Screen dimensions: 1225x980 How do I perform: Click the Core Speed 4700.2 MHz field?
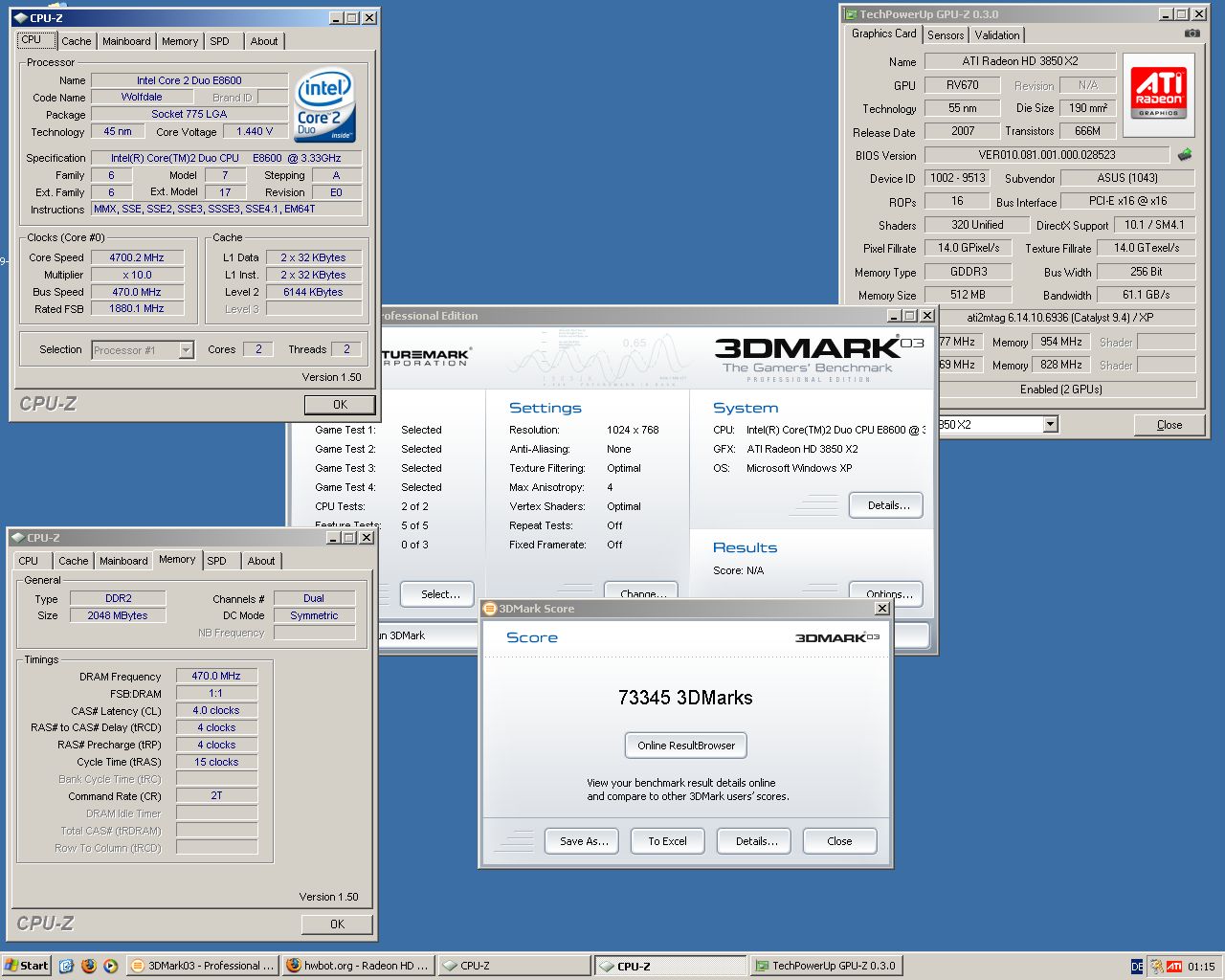(137, 257)
